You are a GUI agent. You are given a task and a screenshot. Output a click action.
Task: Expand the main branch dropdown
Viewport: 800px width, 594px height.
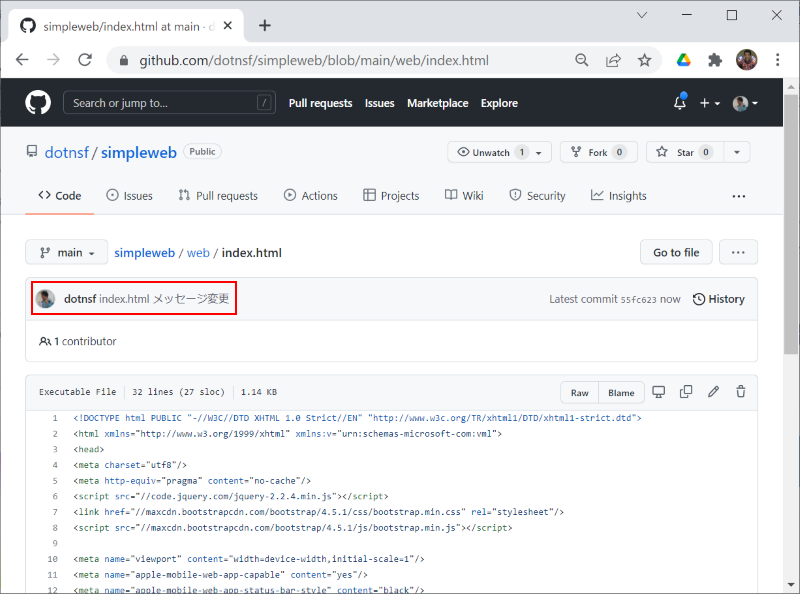click(x=66, y=253)
